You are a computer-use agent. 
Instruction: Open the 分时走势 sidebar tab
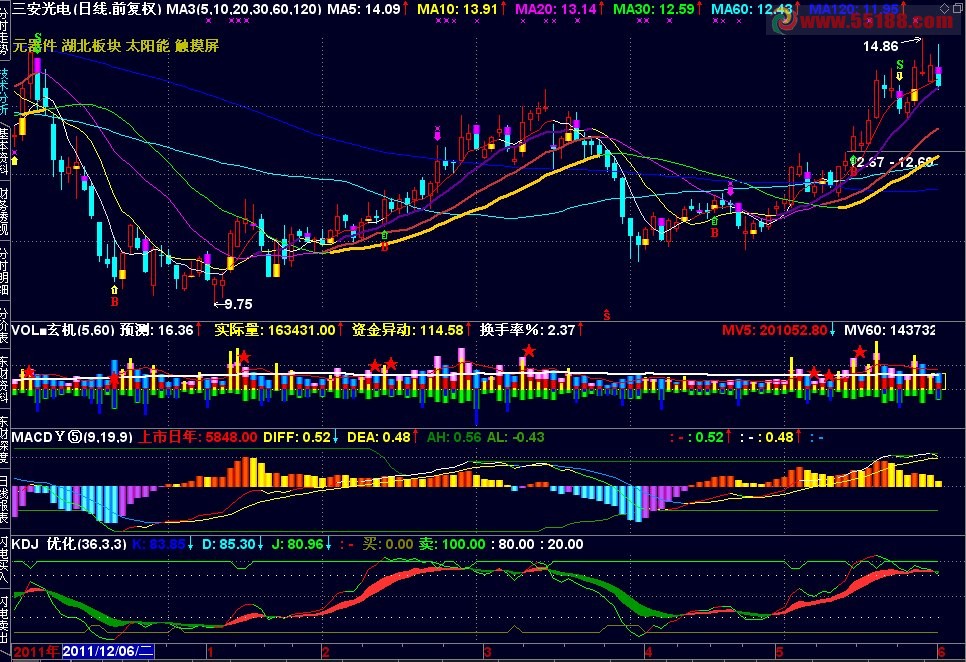pyautogui.click(x=4, y=30)
